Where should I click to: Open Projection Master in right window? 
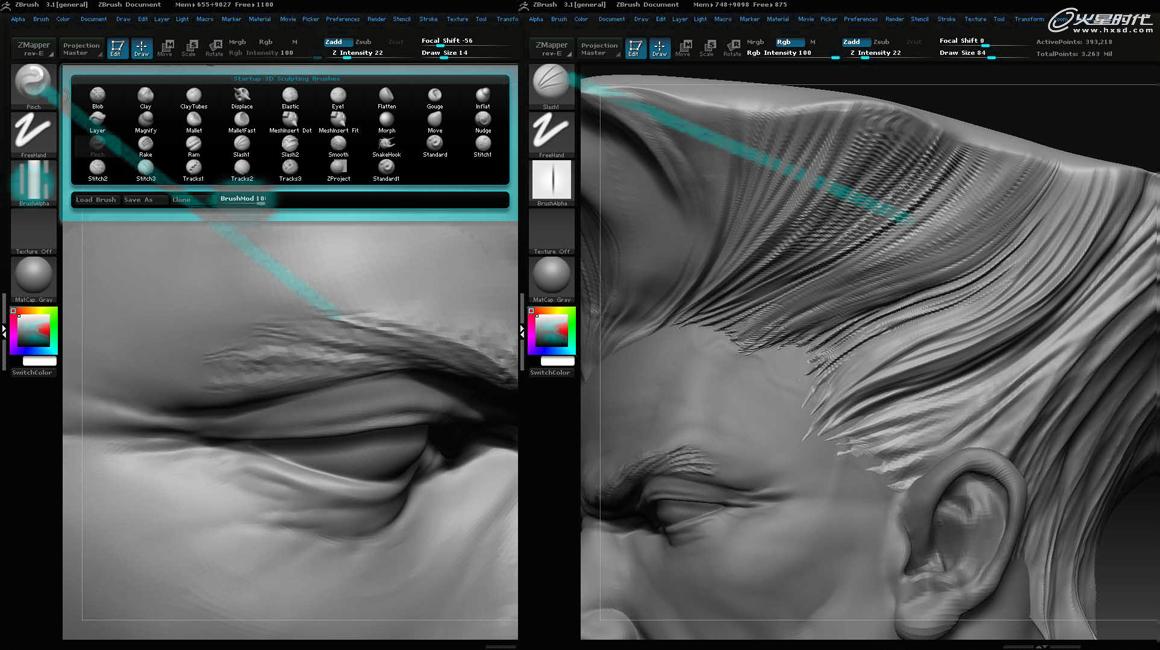[599, 49]
